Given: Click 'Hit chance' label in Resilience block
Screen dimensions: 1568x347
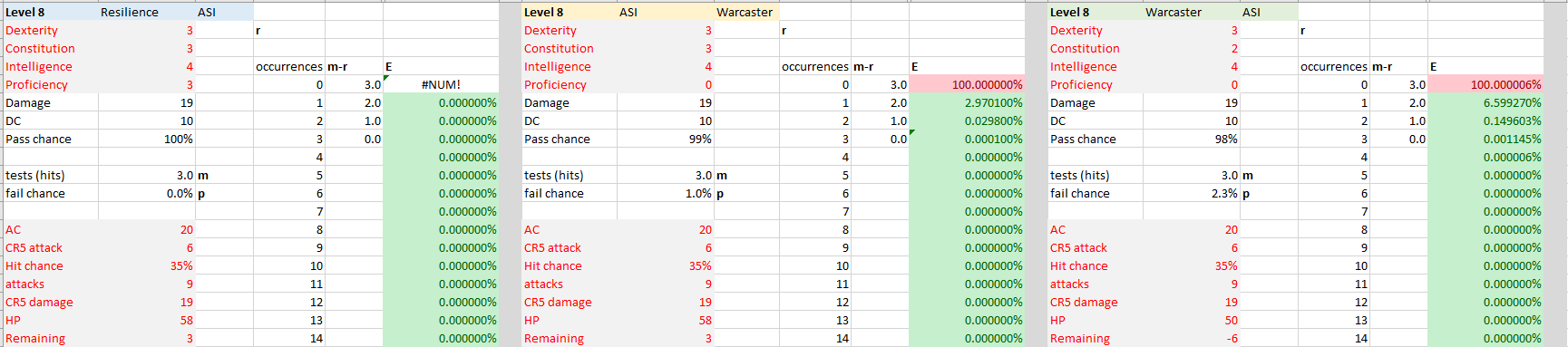Looking at the screenshot, I should tap(34, 265).
